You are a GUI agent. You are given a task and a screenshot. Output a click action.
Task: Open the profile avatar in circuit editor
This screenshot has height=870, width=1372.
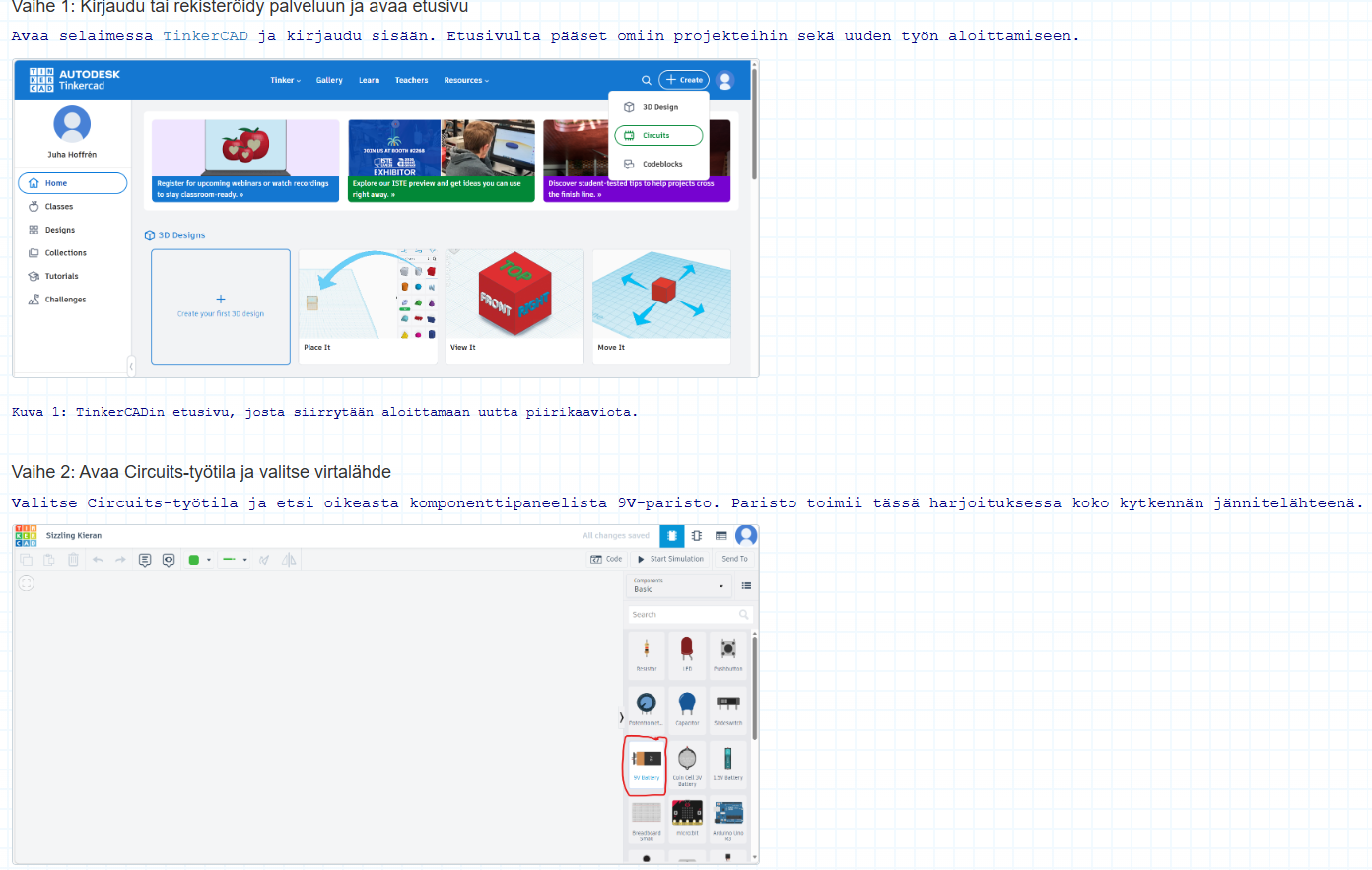746,535
